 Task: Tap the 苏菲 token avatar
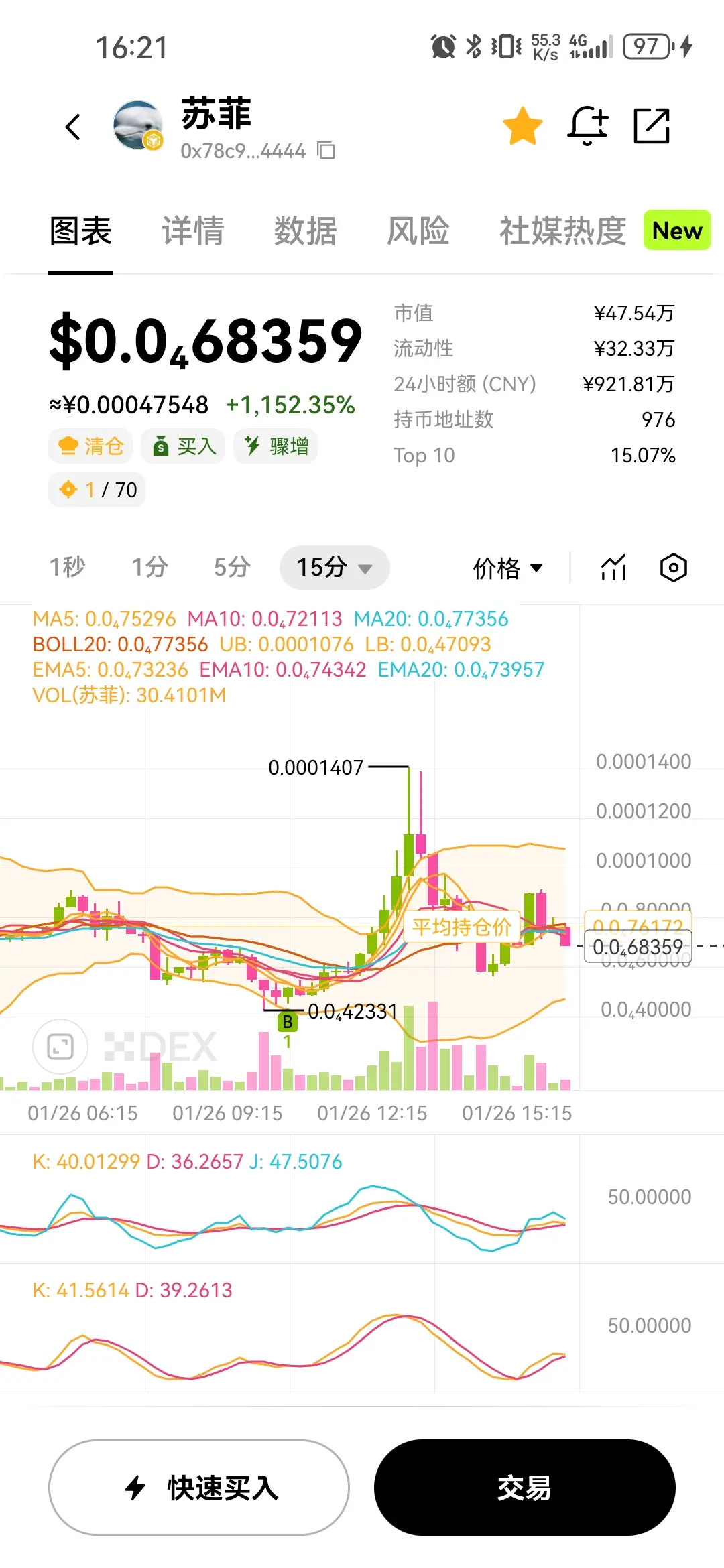139,125
